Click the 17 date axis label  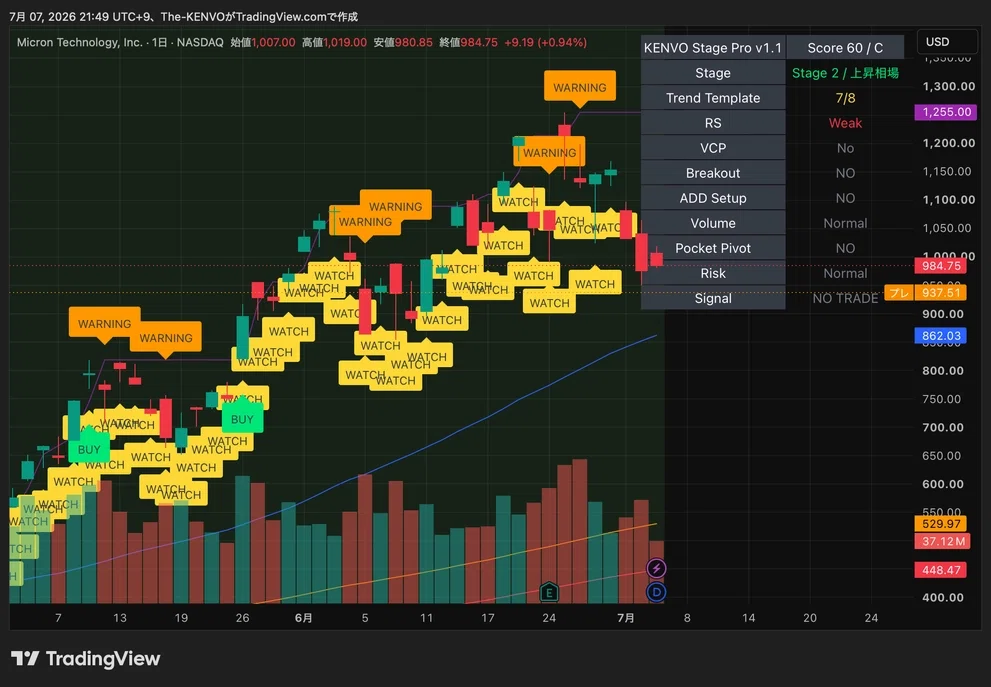pos(487,617)
